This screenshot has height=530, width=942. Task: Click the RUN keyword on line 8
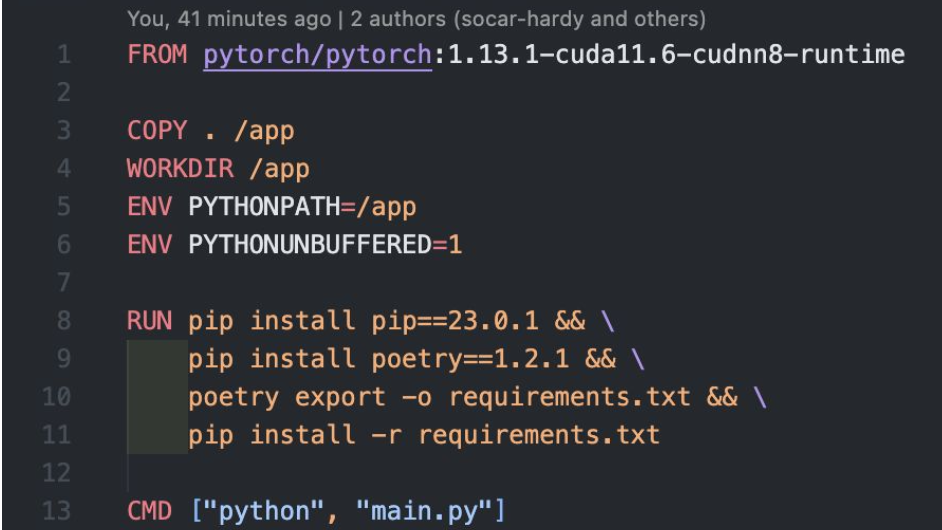click(150, 320)
